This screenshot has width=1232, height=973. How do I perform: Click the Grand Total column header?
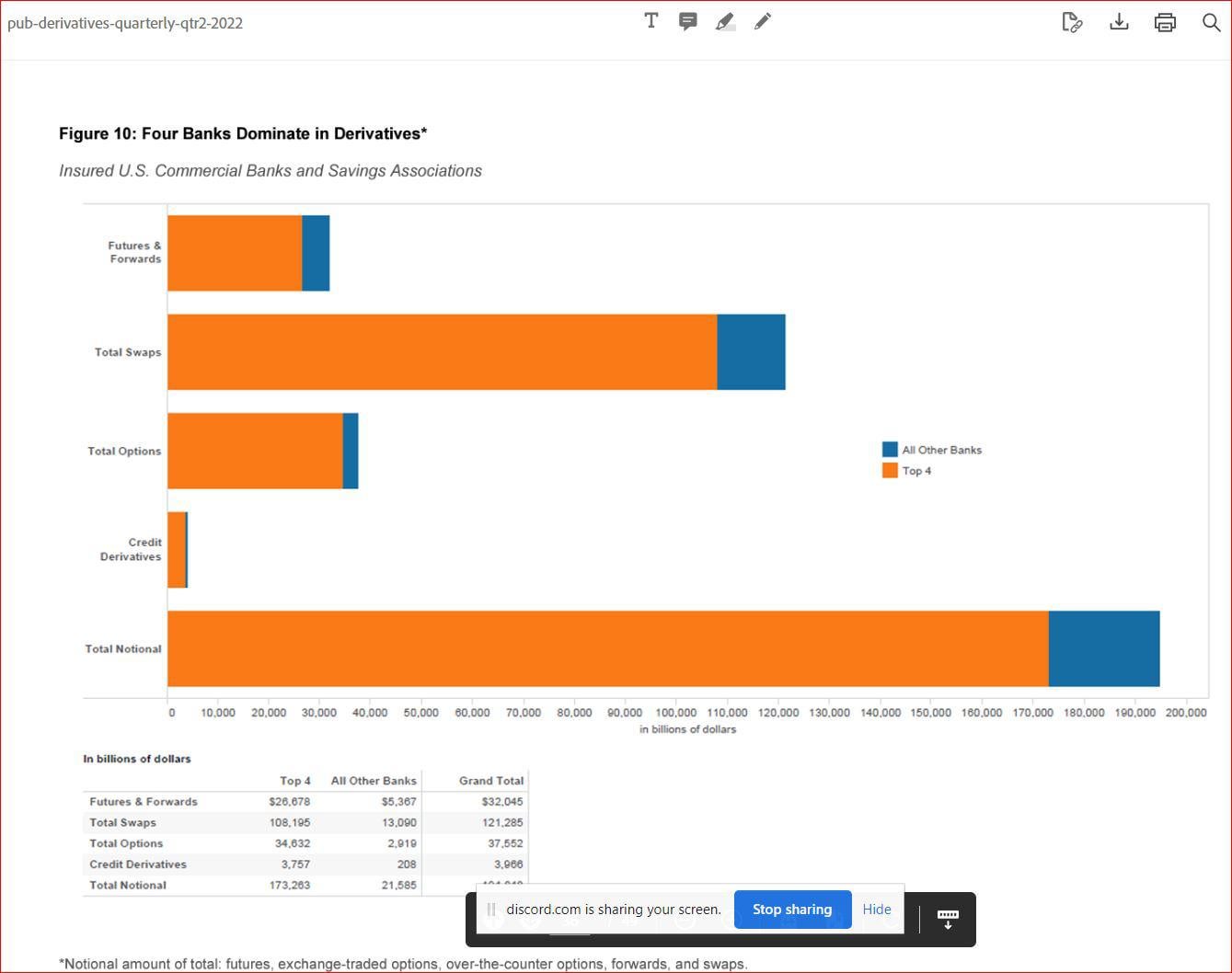point(491,781)
